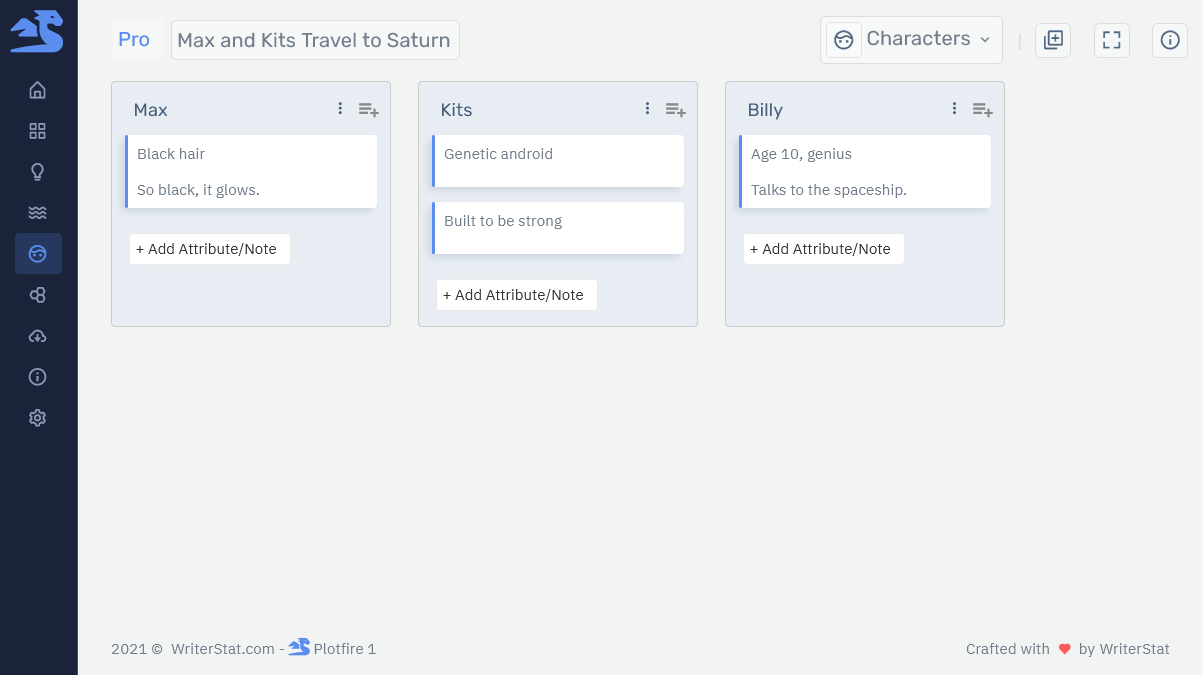Open the relationships nodes panel
Screen dimensions: 1203x675
(38, 295)
